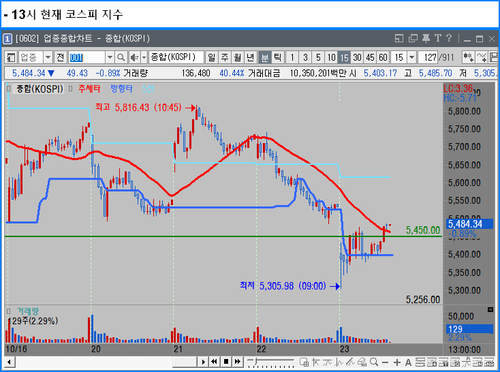Stop chart playback with square button
This screenshot has height=372, width=500.
pos(226,362)
